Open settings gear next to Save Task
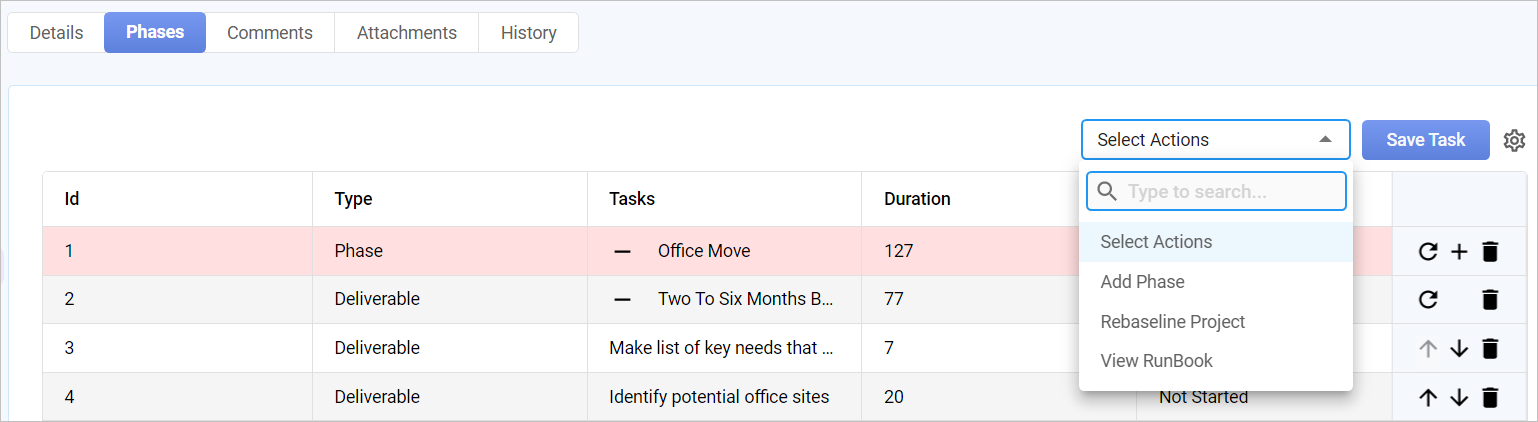 tap(1514, 141)
